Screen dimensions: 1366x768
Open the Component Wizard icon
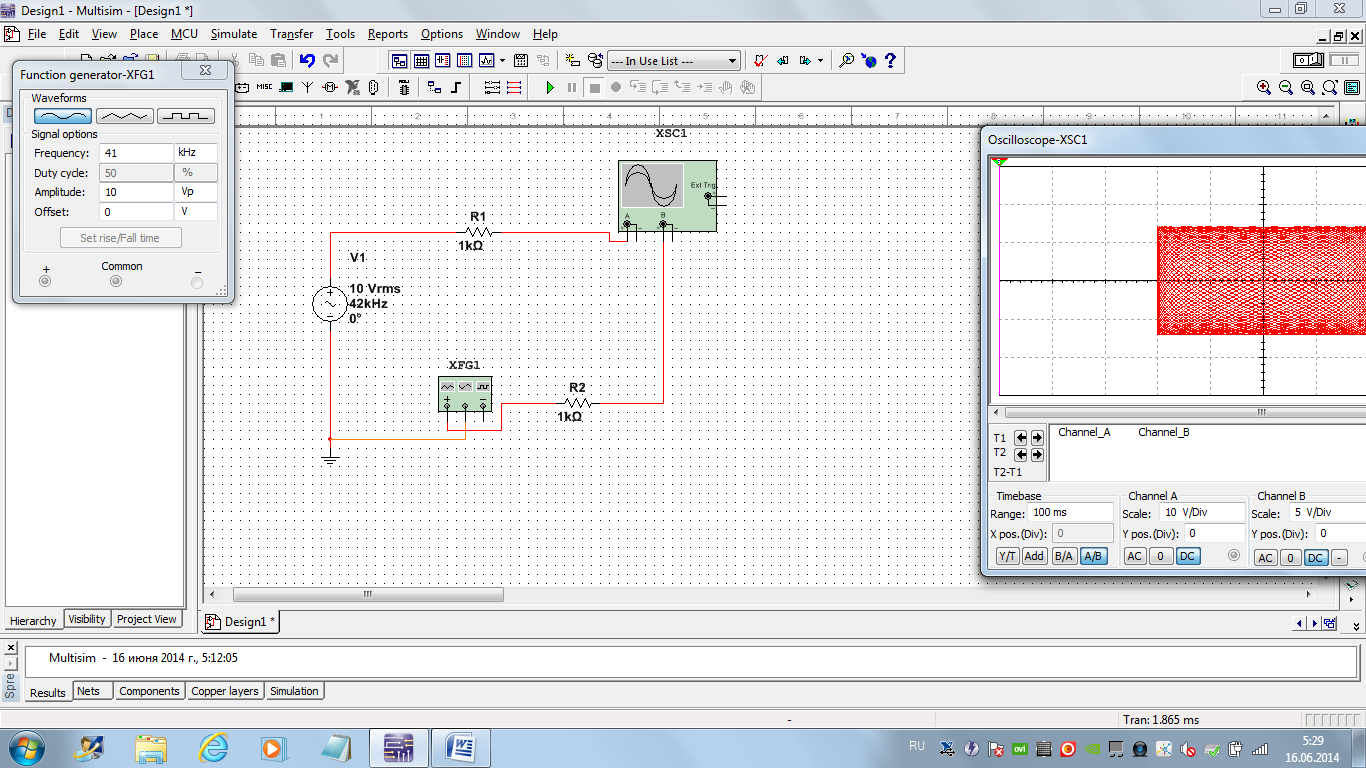[572, 61]
